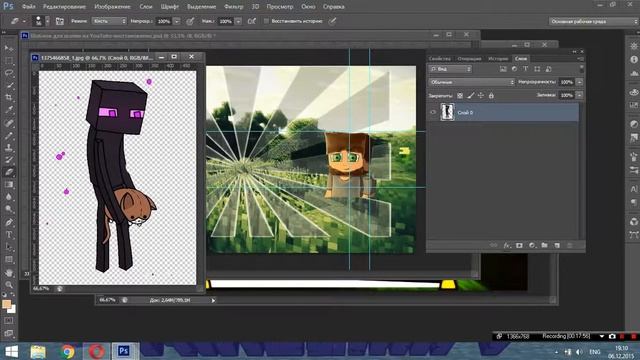This screenshot has height=360, width=640.
Task: Open Chrome from the taskbar
Action: [68, 351]
